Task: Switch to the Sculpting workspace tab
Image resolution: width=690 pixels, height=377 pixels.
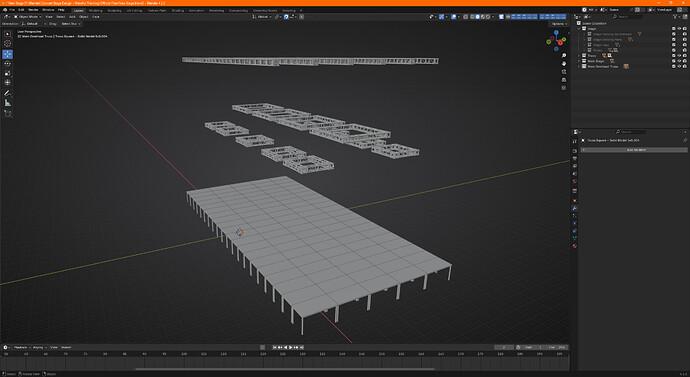Action: tap(115, 10)
